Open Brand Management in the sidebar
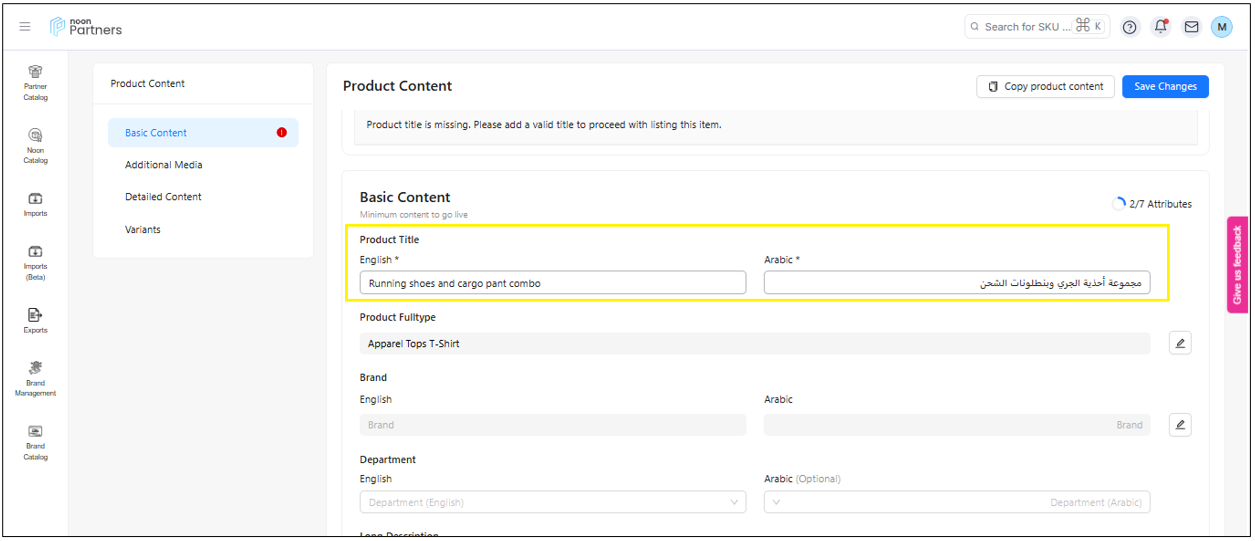This screenshot has width=1255, height=541. (x=35, y=378)
